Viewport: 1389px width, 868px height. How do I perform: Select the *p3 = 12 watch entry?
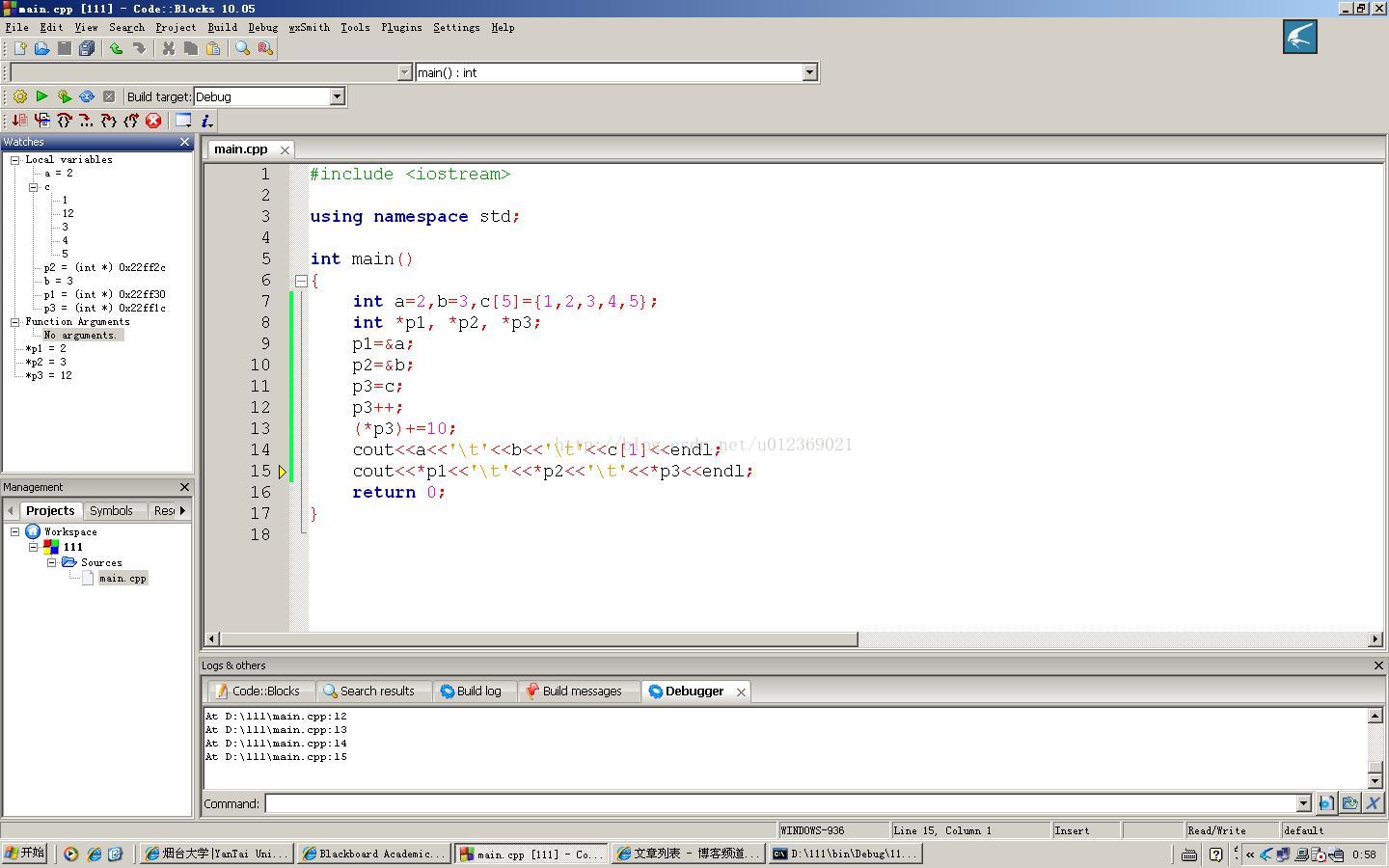[x=48, y=376]
